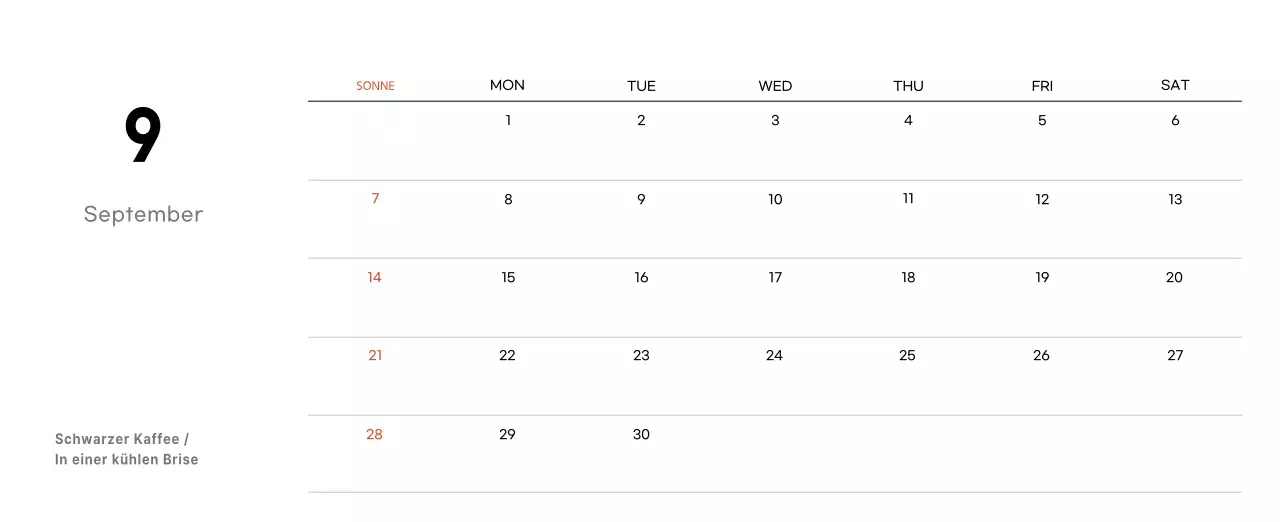The width and height of the screenshot is (1280, 522).
Task: Select date 30 under TUE
Action: pyautogui.click(x=641, y=435)
